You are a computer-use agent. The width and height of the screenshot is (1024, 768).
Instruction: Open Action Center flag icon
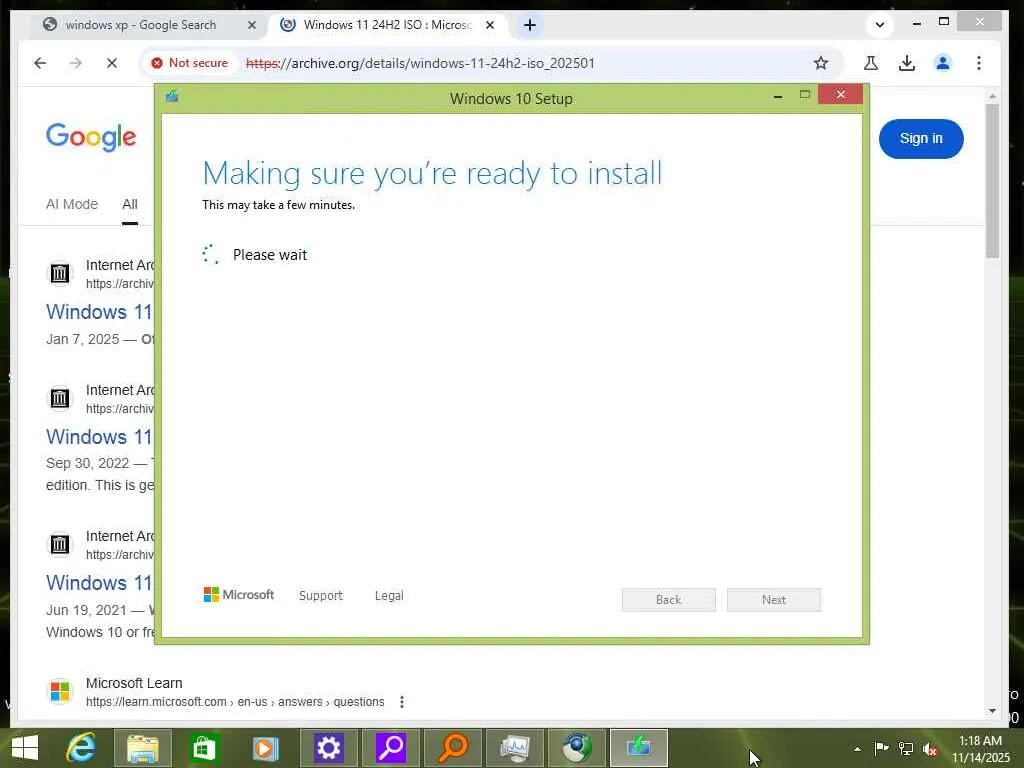[x=881, y=748]
